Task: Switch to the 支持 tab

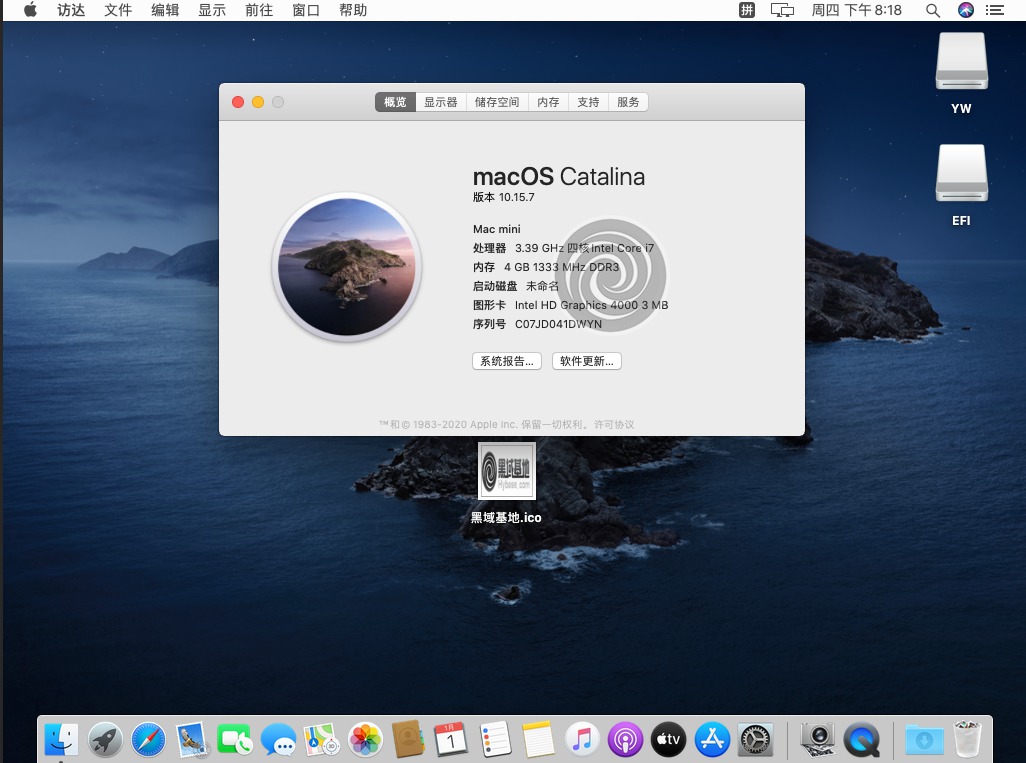Action: point(588,102)
